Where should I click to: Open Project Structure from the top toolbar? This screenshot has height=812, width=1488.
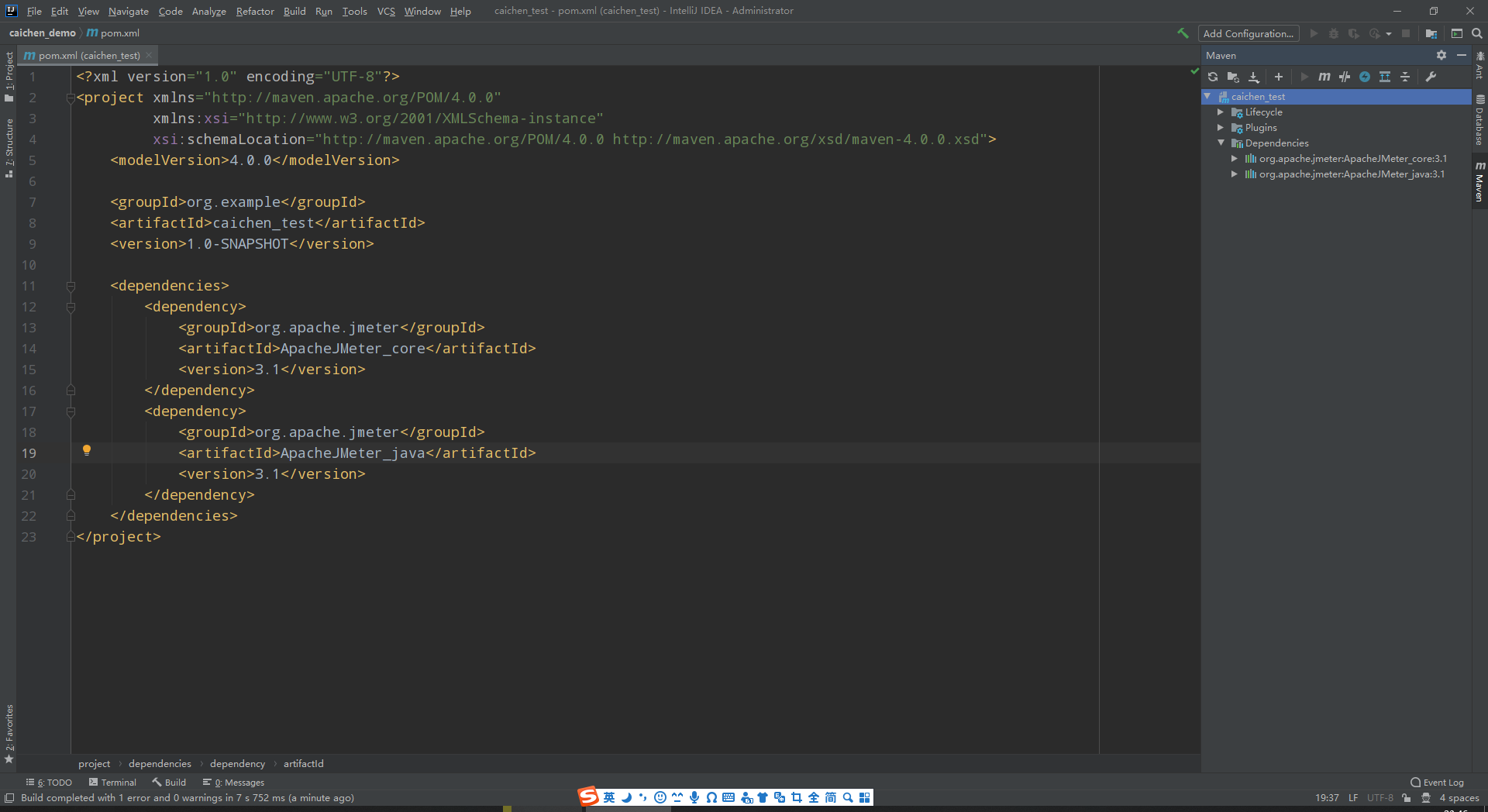(1431, 33)
